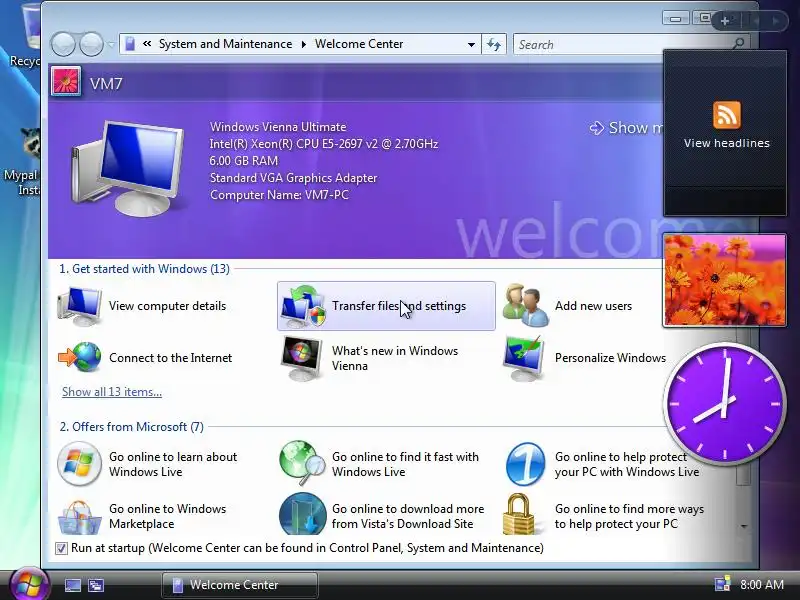800x600 pixels.
Task: Click the VM7 user account picture
Action: point(66,82)
